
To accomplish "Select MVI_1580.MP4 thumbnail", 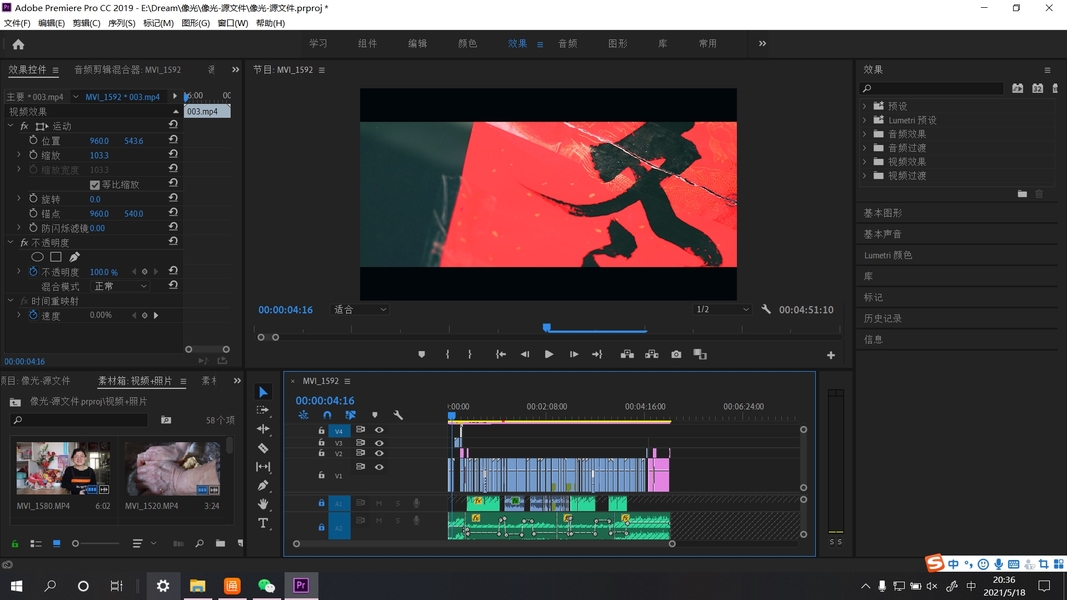I will [63, 468].
